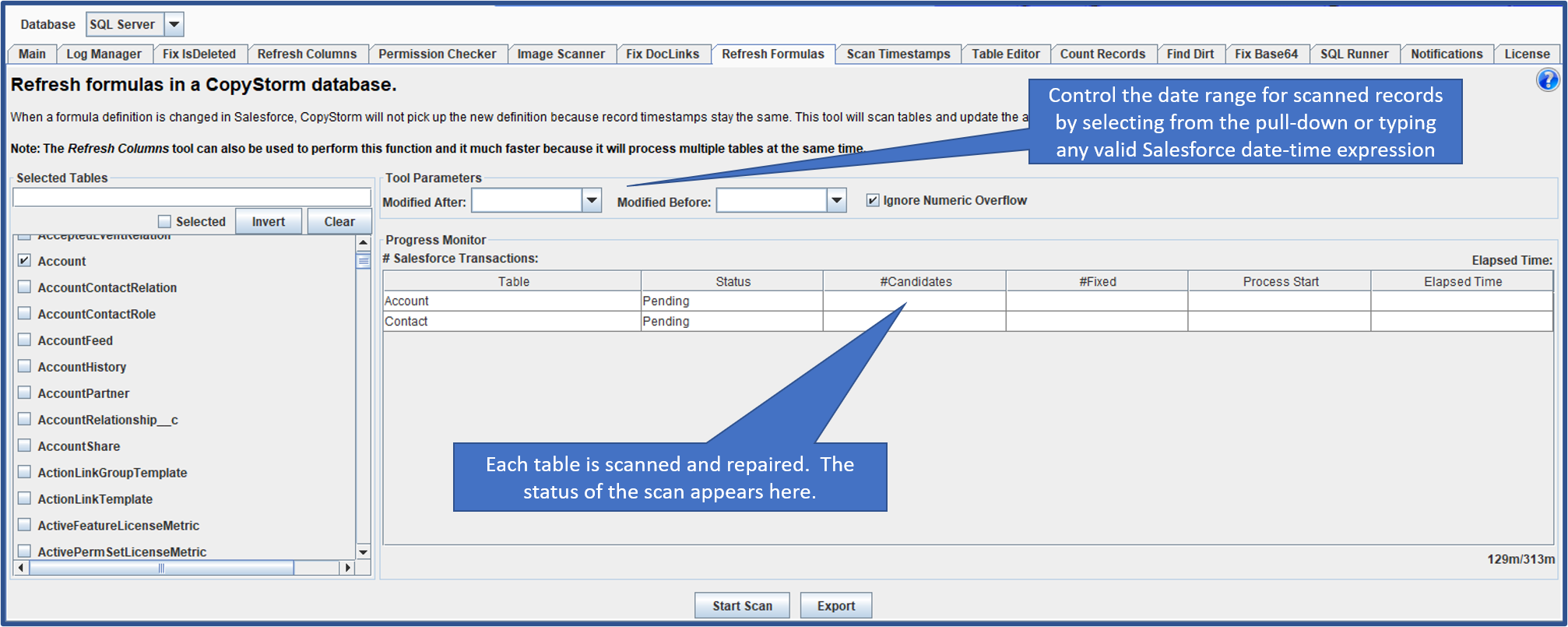
Task: Click the horizontal scrollbar thumb
Action: [x=161, y=568]
